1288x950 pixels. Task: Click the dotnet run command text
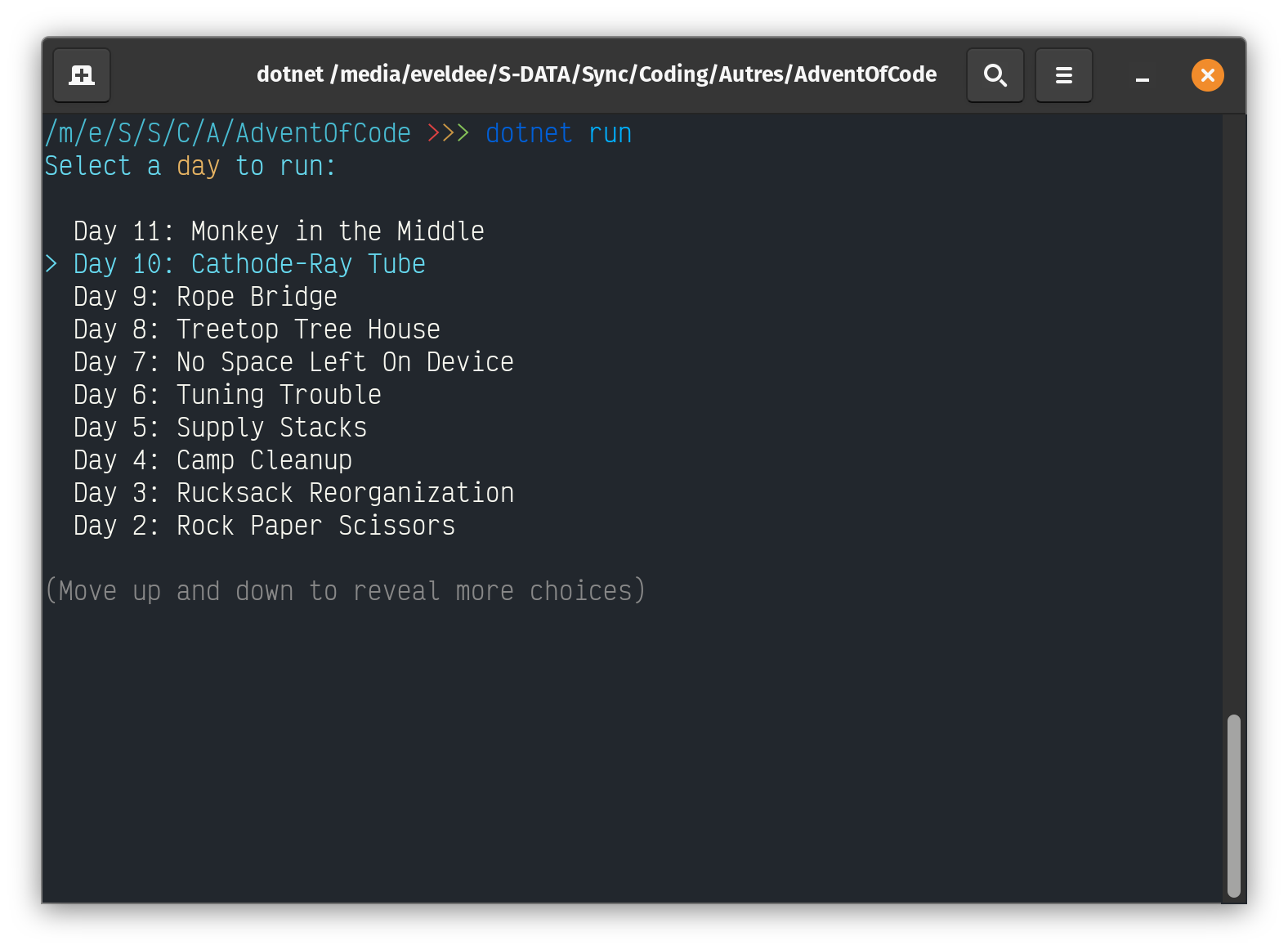558,132
